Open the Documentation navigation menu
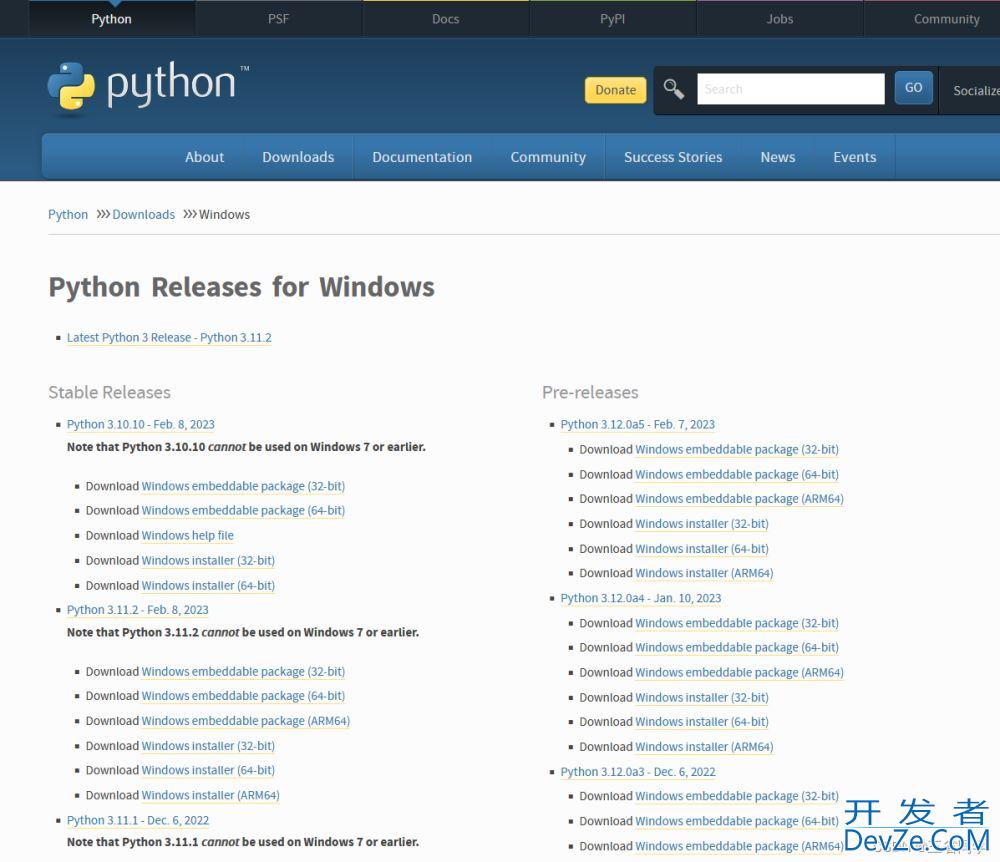 click(x=422, y=157)
